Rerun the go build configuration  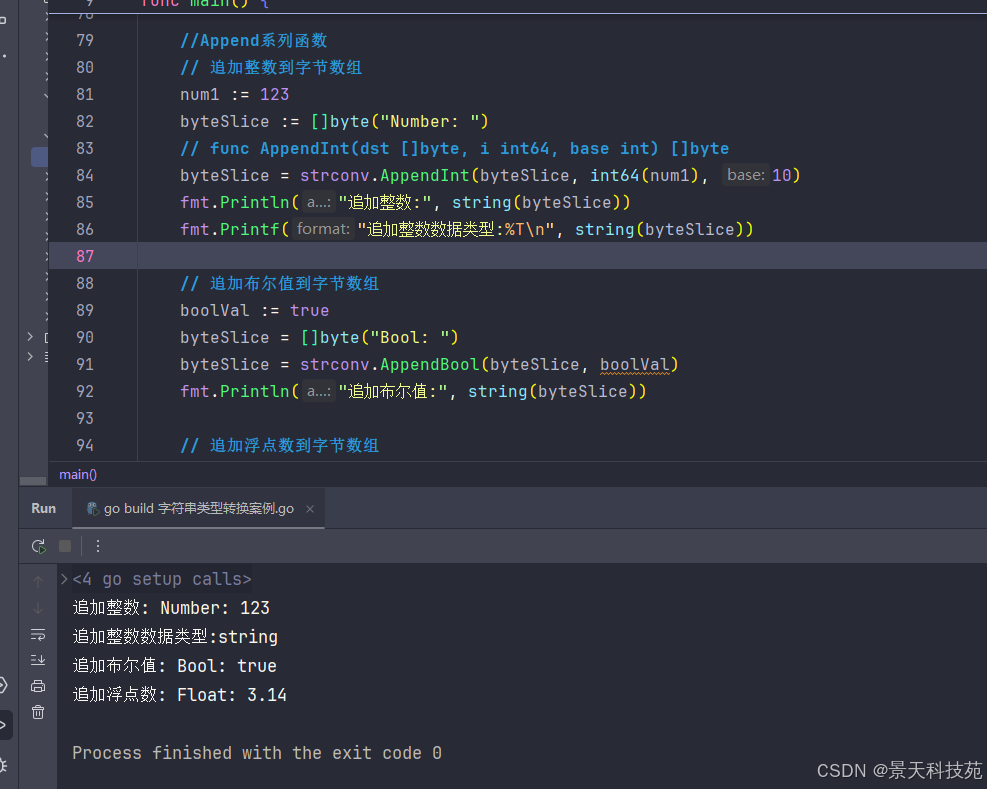38,546
